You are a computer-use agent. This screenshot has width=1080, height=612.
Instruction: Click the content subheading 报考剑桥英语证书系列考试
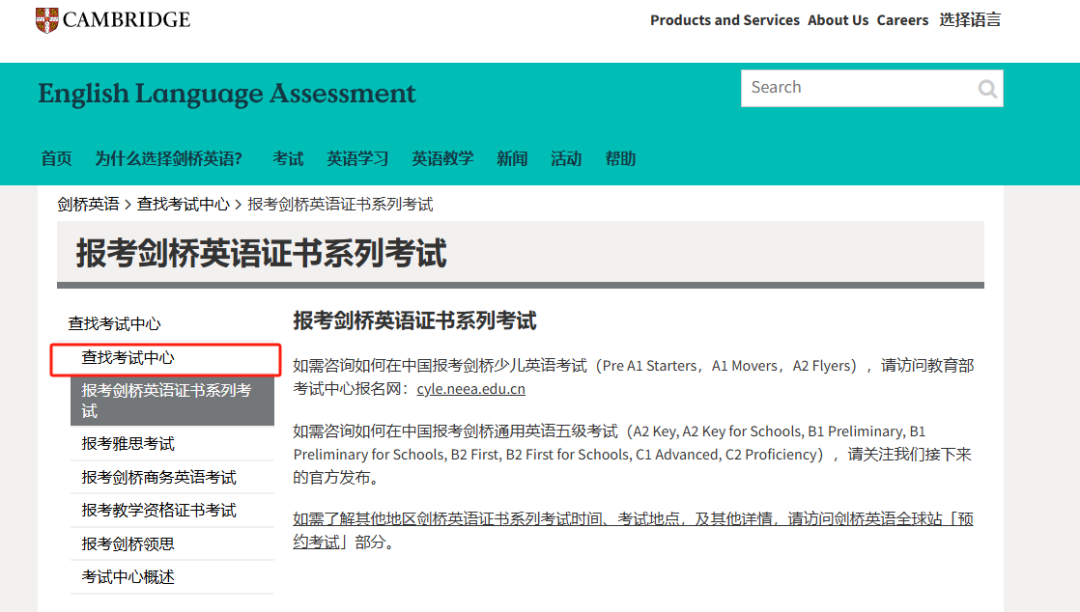(x=415, y=321)
